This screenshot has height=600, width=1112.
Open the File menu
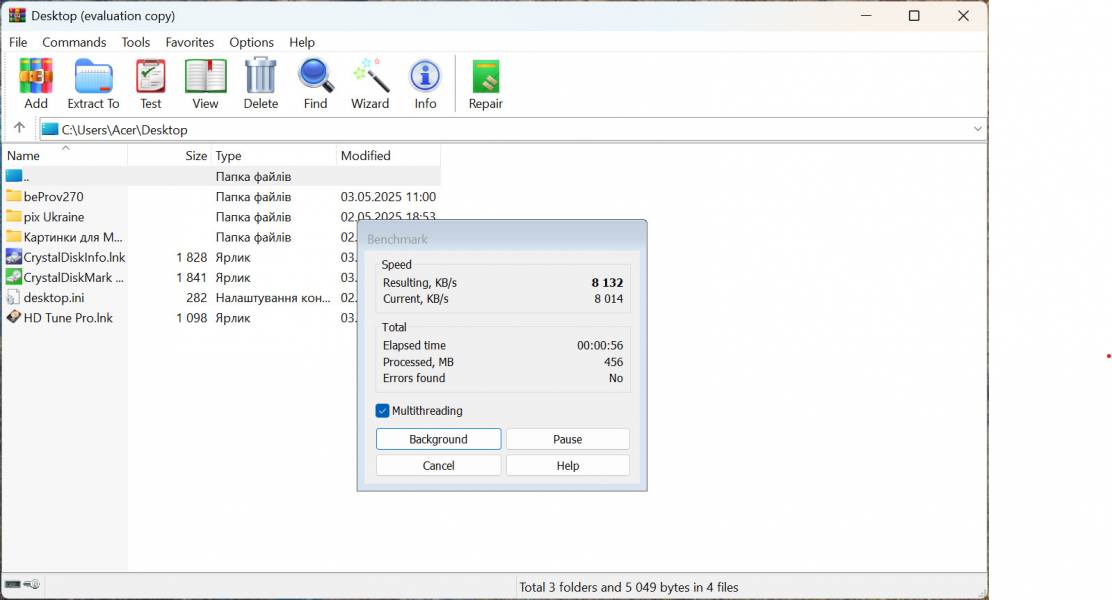click(18, 42)
